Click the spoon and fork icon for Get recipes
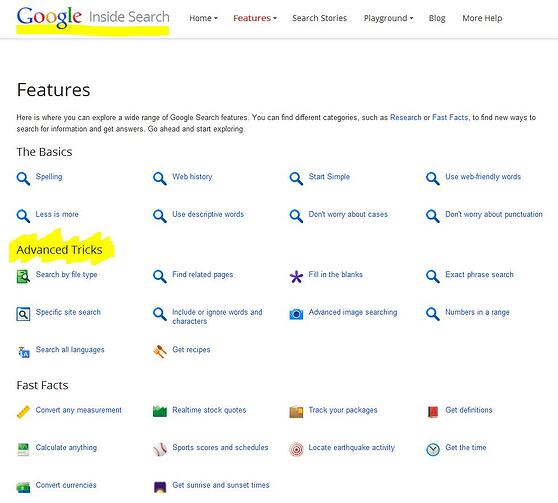Viewport: 558px width, 503px height. (x=159, y=351)
